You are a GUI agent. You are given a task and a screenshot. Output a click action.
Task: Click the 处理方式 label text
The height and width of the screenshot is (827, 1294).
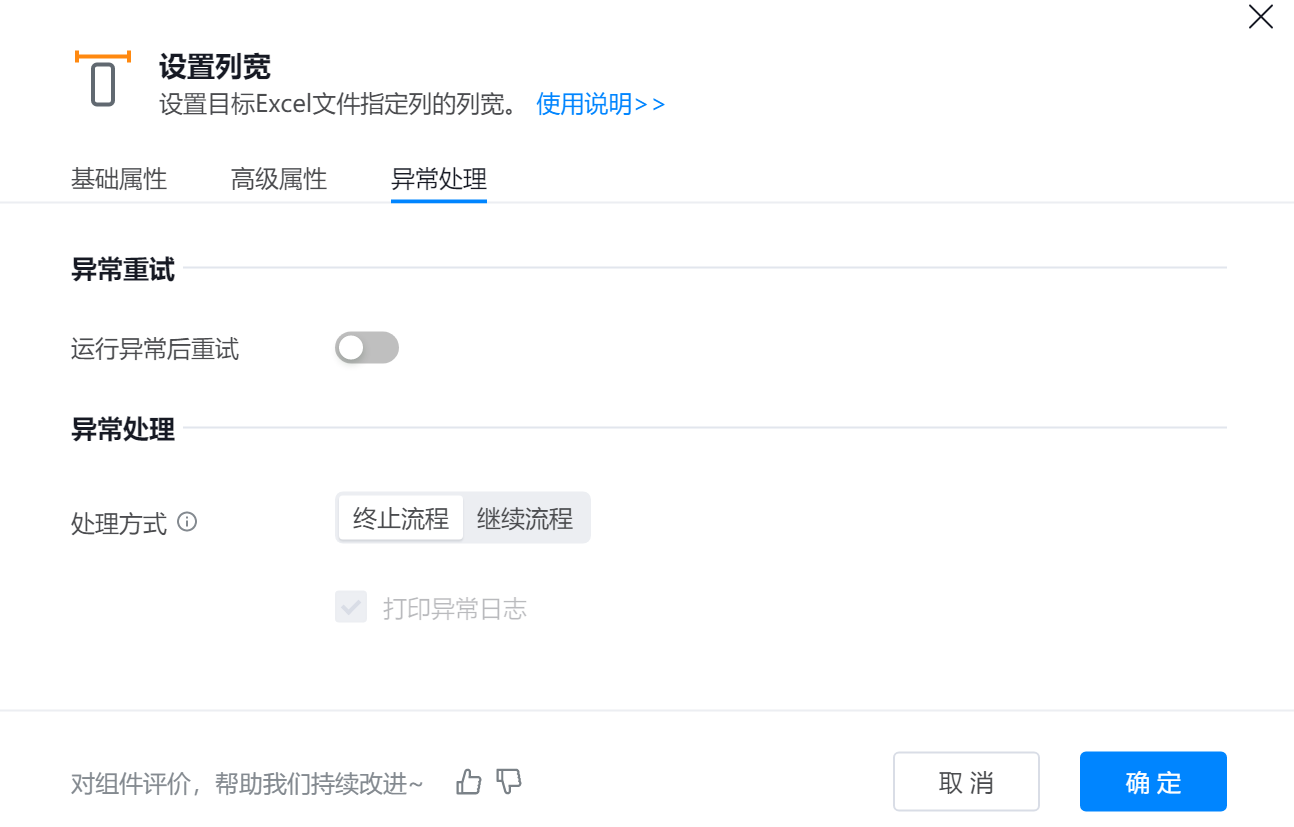(x=119, y=523)
